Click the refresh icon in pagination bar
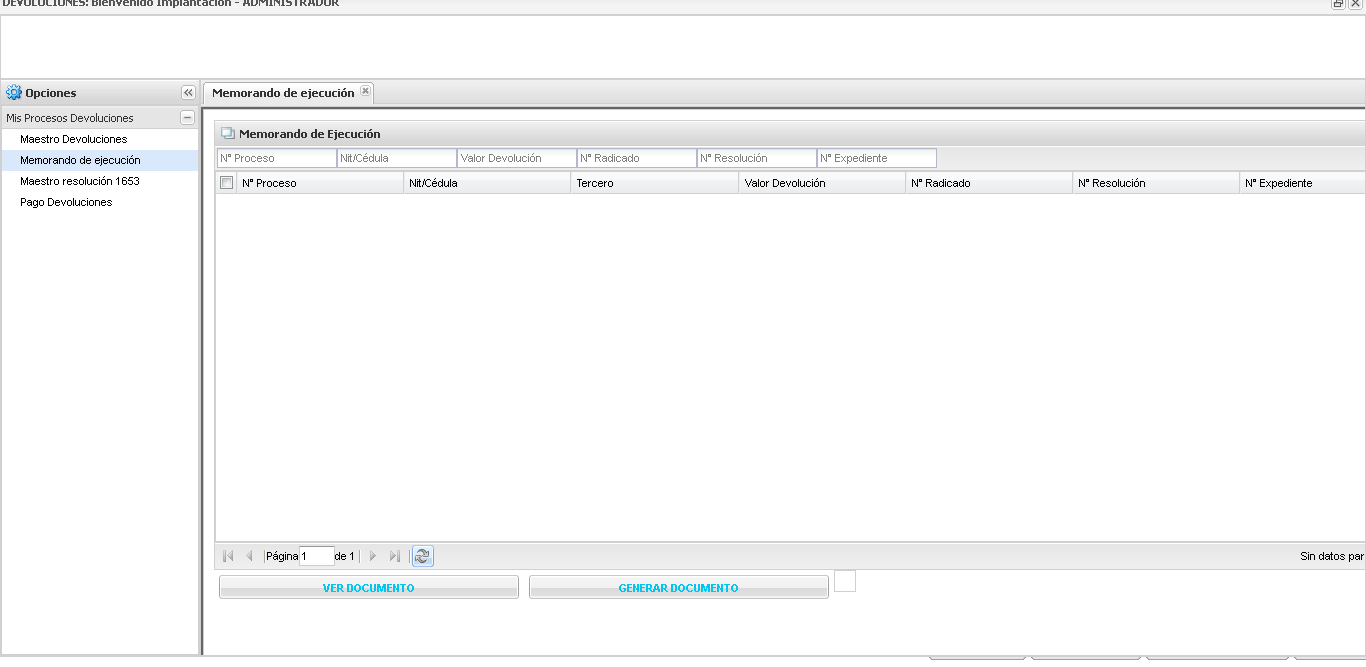Screen dimensions: 1366x667 click(x=423, y=556)
